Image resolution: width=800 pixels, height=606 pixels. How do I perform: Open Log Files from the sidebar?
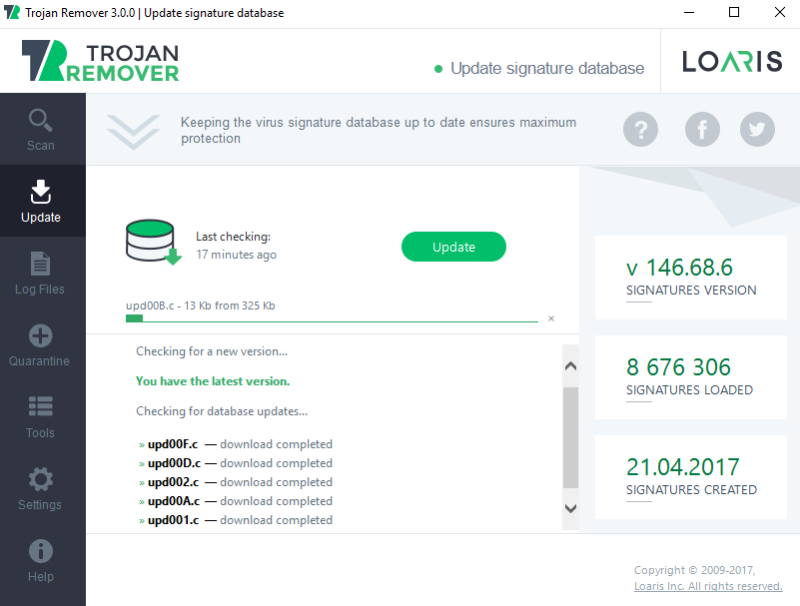tap(41, 273)
